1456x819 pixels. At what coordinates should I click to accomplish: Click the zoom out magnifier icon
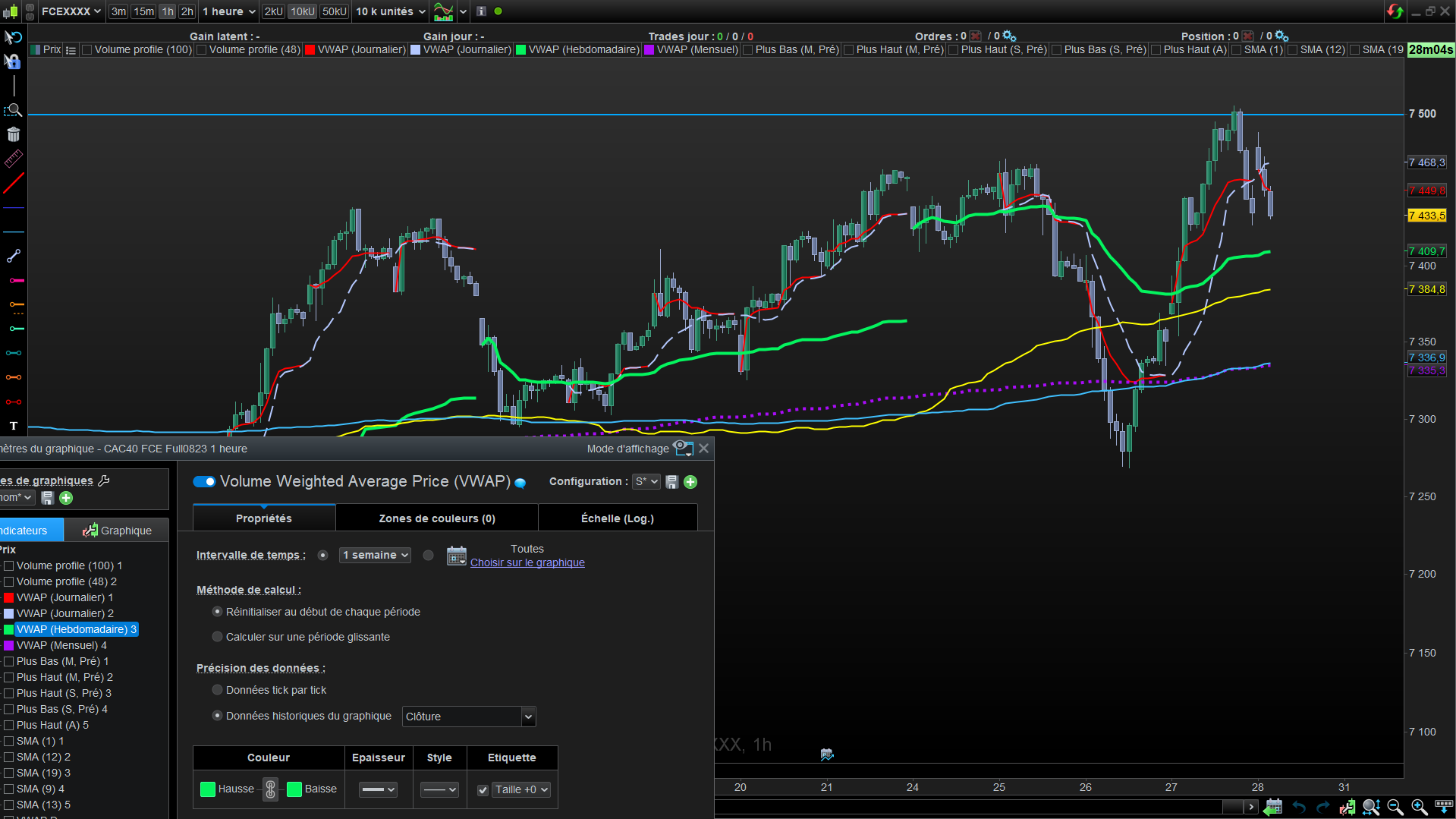[1395, 807]
